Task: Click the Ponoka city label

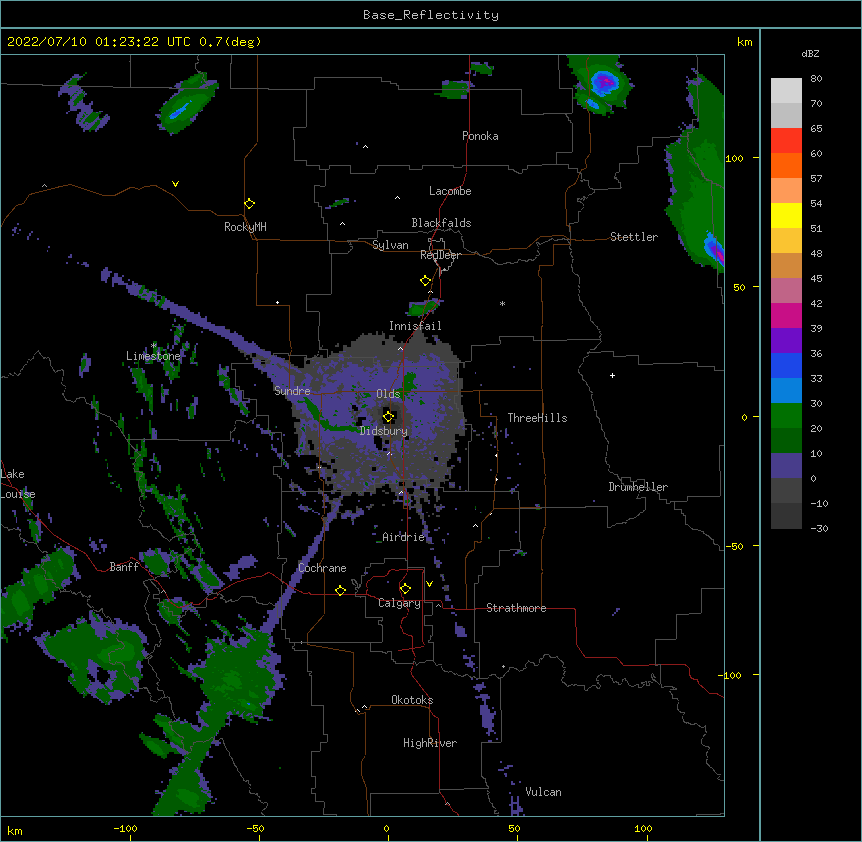Action: [480, 136]
